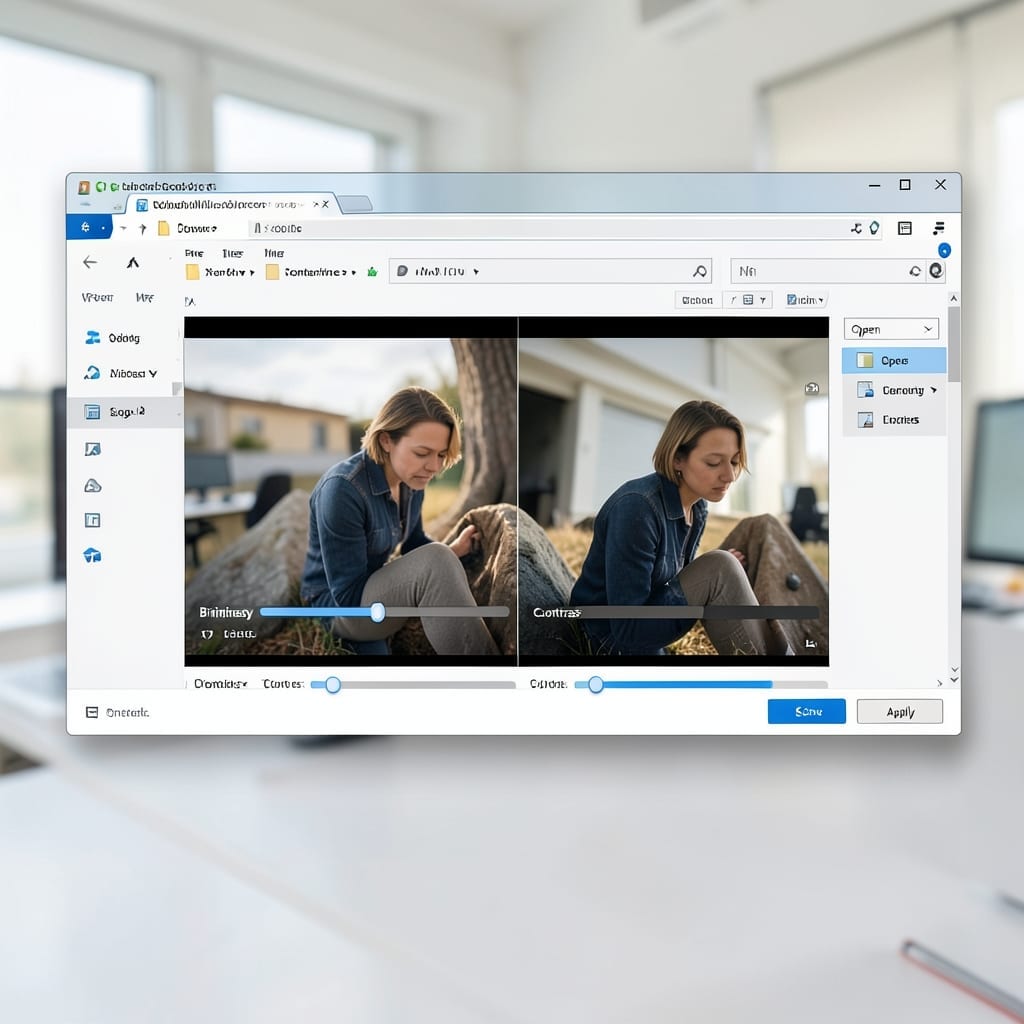
Task: Open the 'Ricim' dropdown button
Action: 806,300
